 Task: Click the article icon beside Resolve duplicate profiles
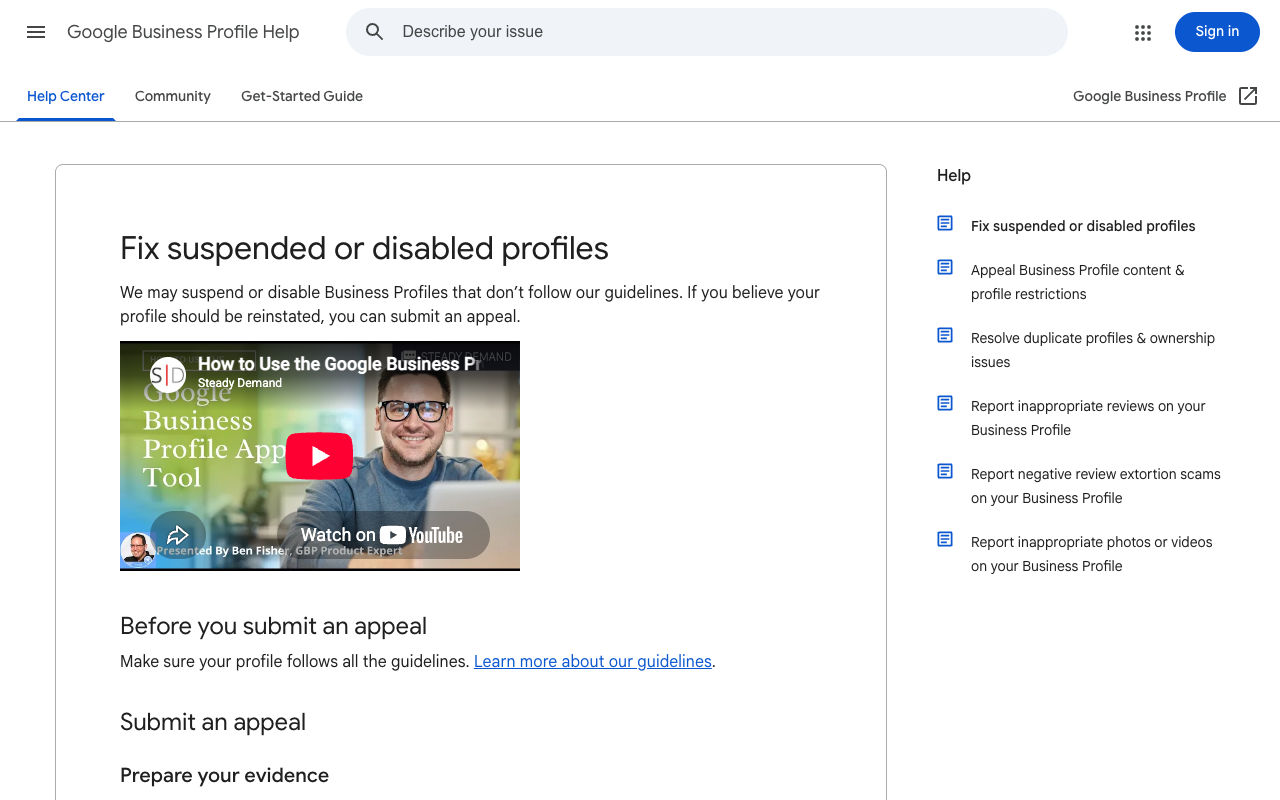click(x=945, y=335)
